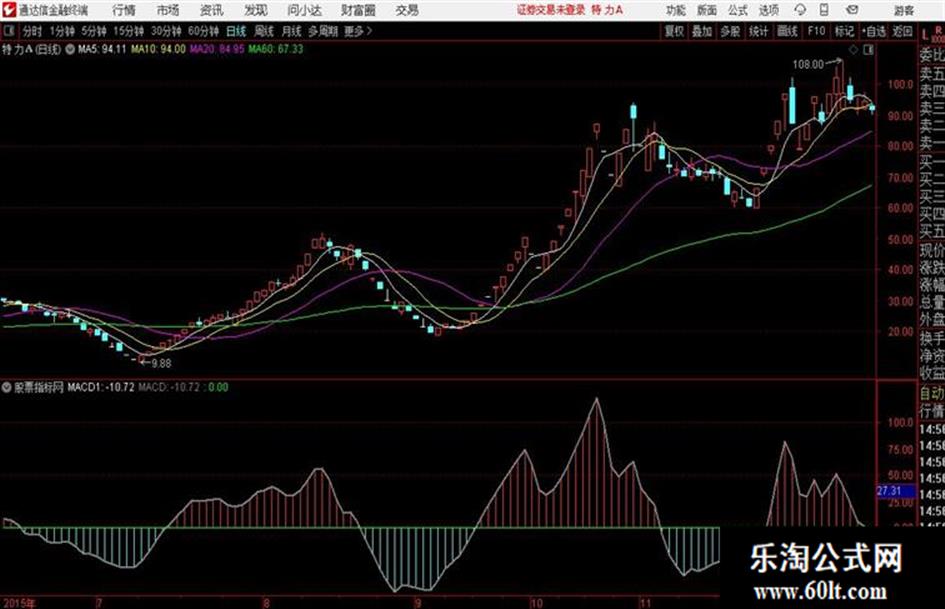945x609 pixels.
Task: Switch to 1分钟 period tab
Action: coord(61,31)
